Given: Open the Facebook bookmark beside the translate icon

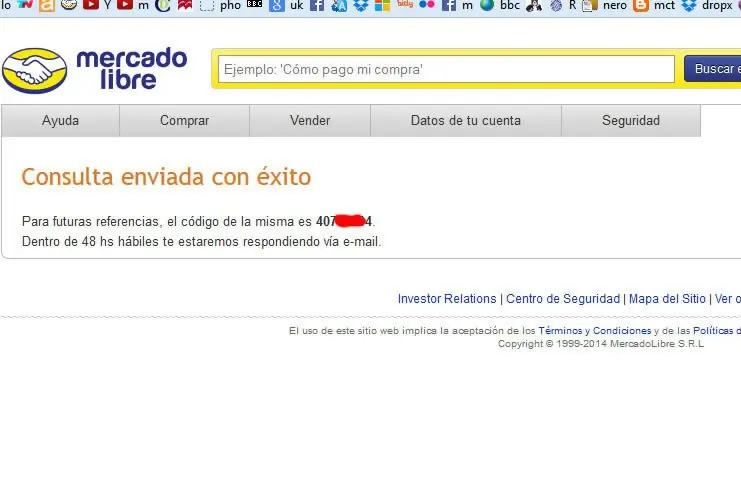Looking at the screenshot, I should point(317,5).
